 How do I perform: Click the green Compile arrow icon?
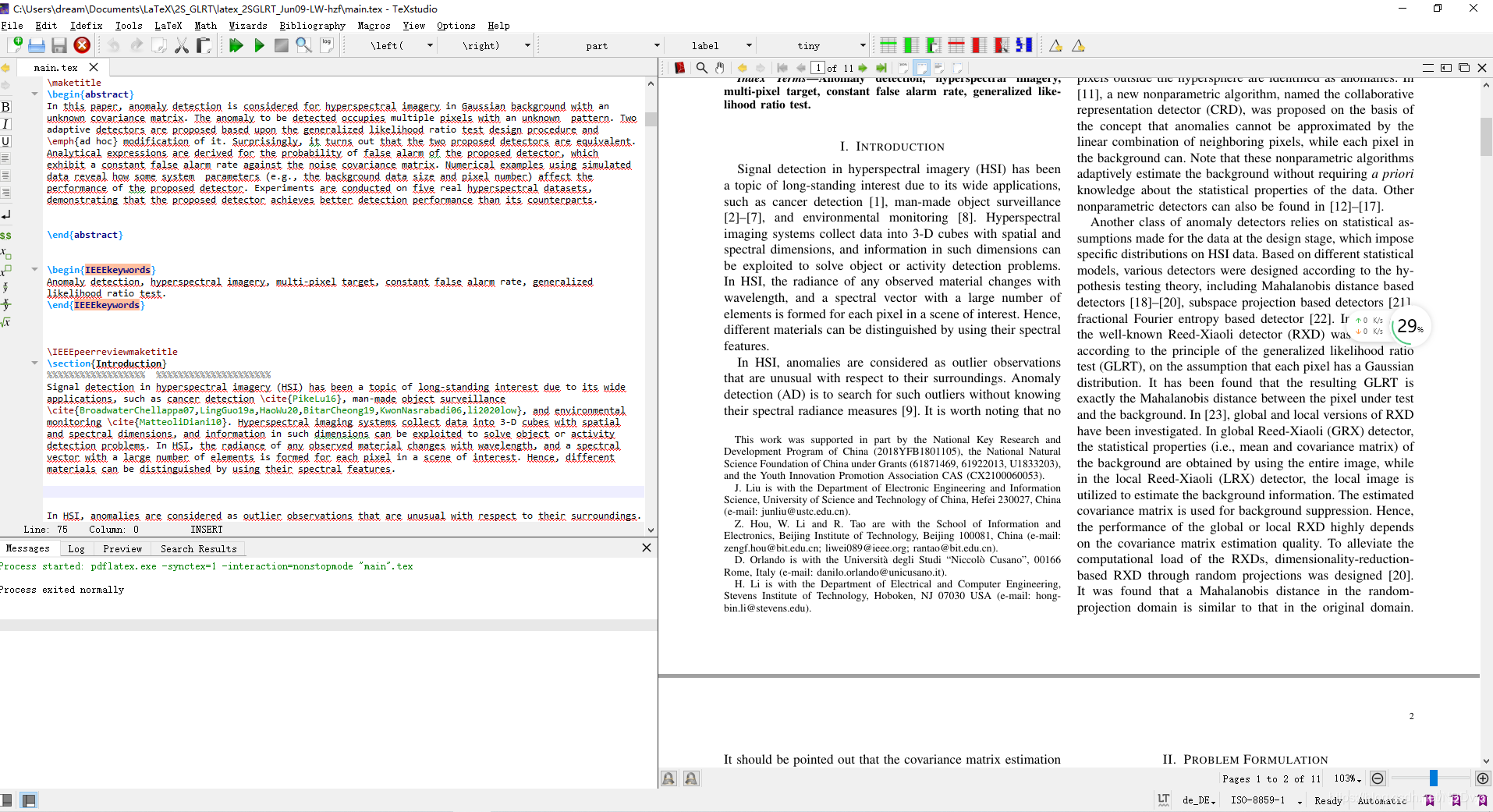click(259, 46)
